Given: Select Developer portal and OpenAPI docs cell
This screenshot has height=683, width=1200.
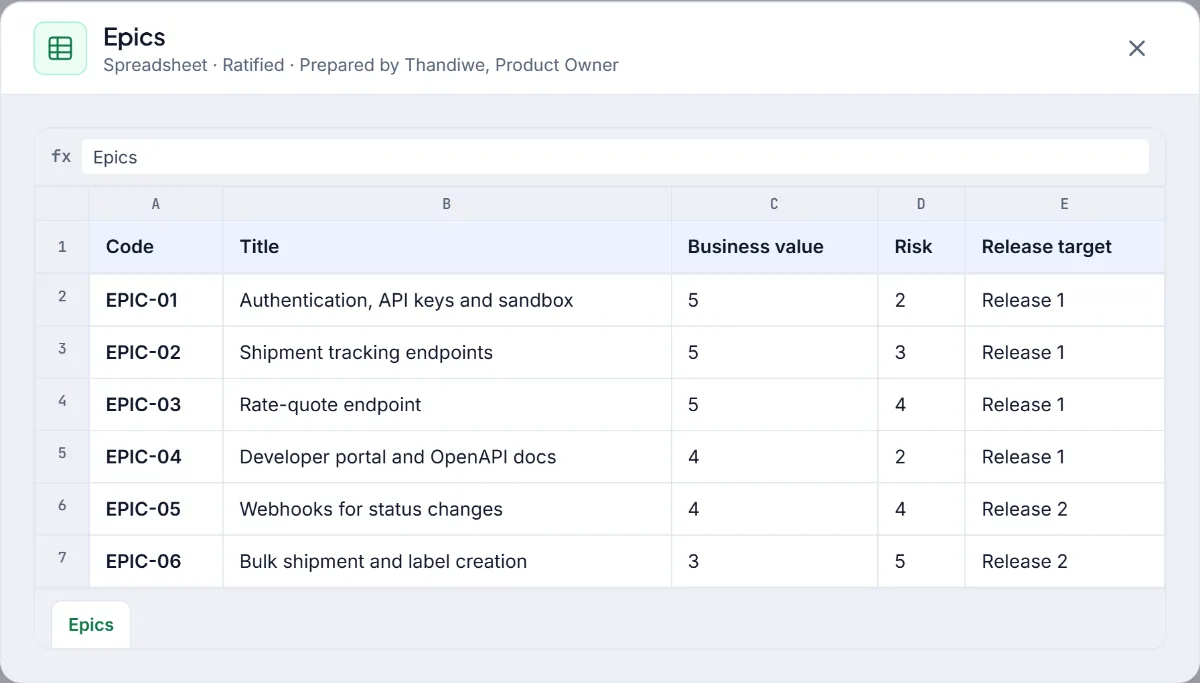Looking at the screenshot, I should (x=447, y=456).
